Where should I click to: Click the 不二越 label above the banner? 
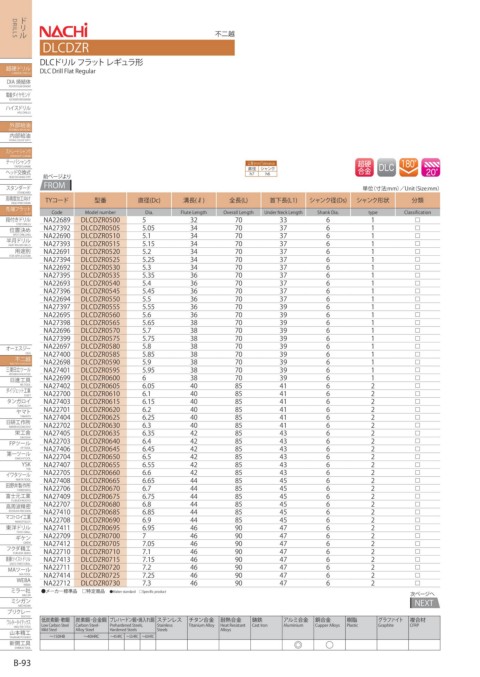click(x=224, y=33)
